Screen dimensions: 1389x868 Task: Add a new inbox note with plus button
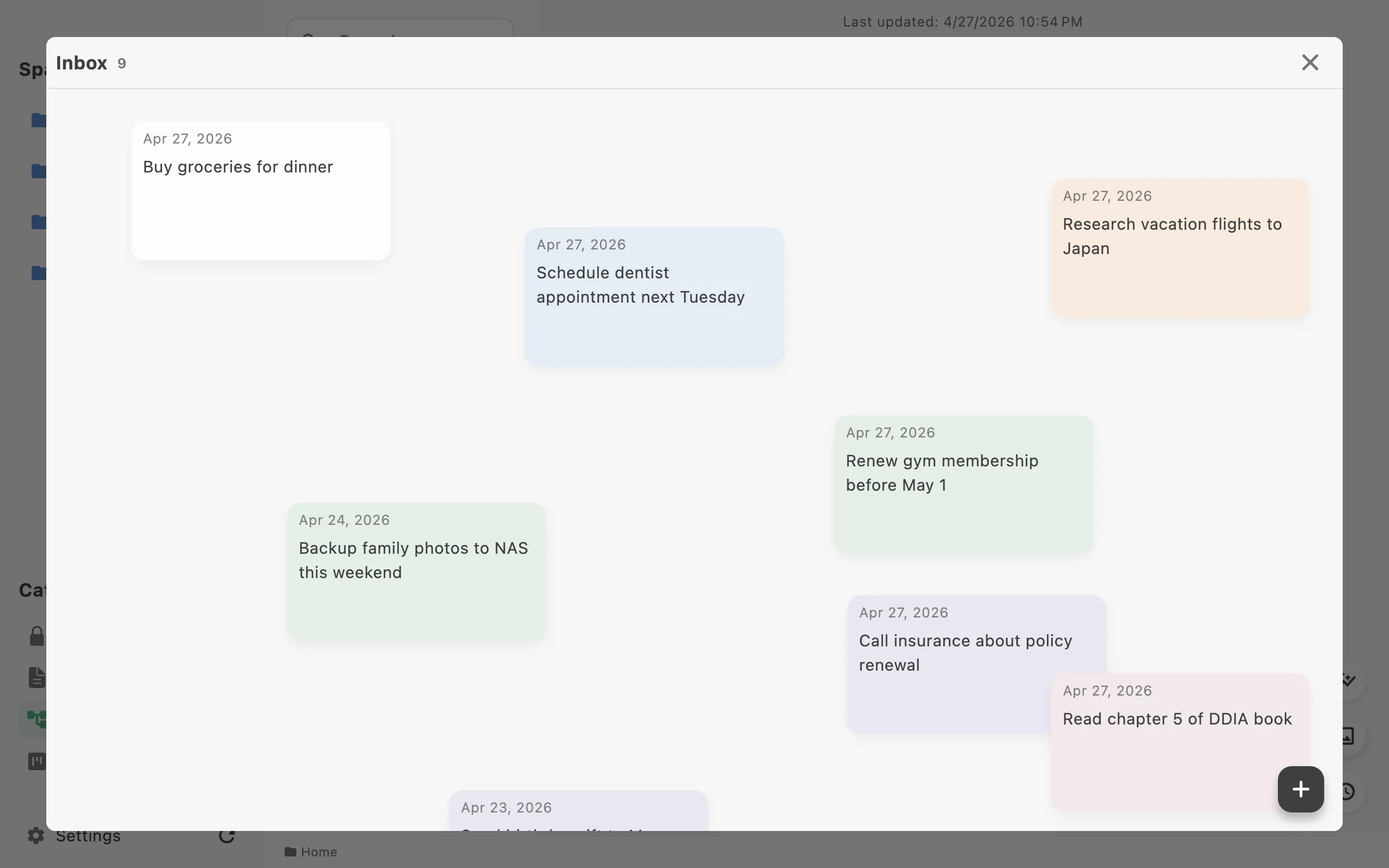1300,789
